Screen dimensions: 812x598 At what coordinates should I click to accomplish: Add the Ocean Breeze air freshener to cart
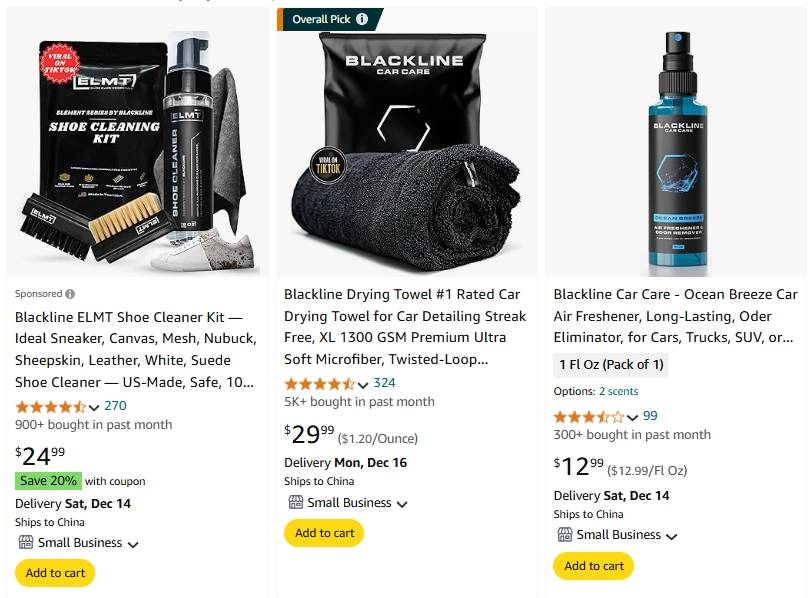pyautogui.click(x=593, y=566)
